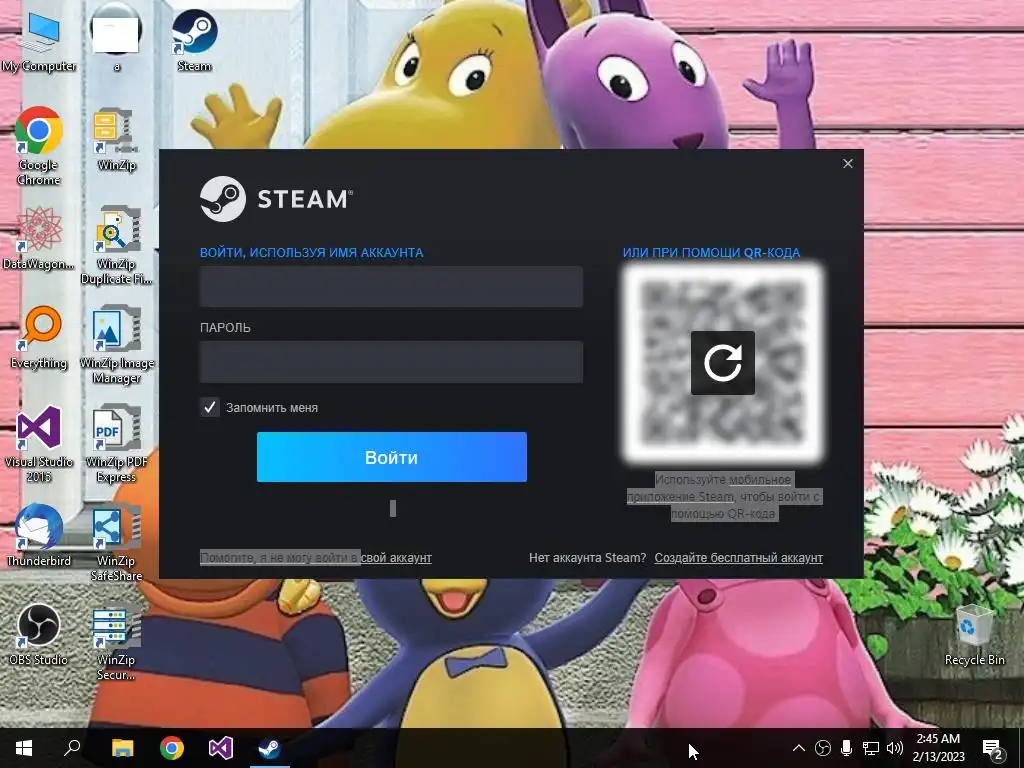The width and height of the screenshot is (1024, 768).
Task: Select WinZip Image Manager shortcut
Action: (116, 345)
